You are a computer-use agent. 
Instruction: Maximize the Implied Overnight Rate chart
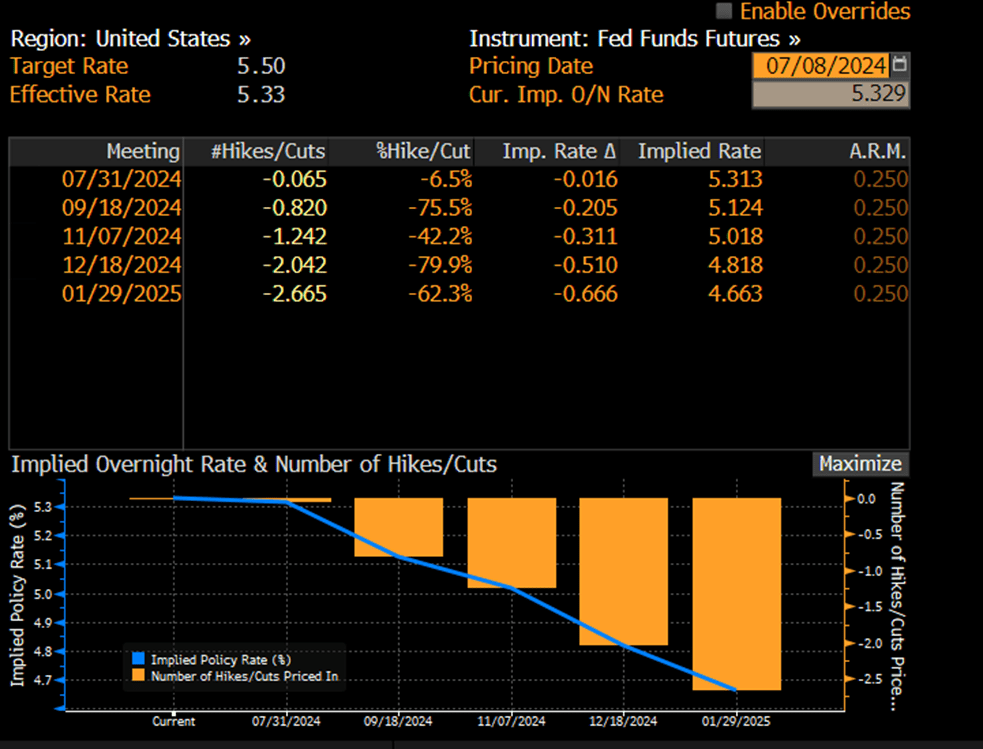click(860, 464)
